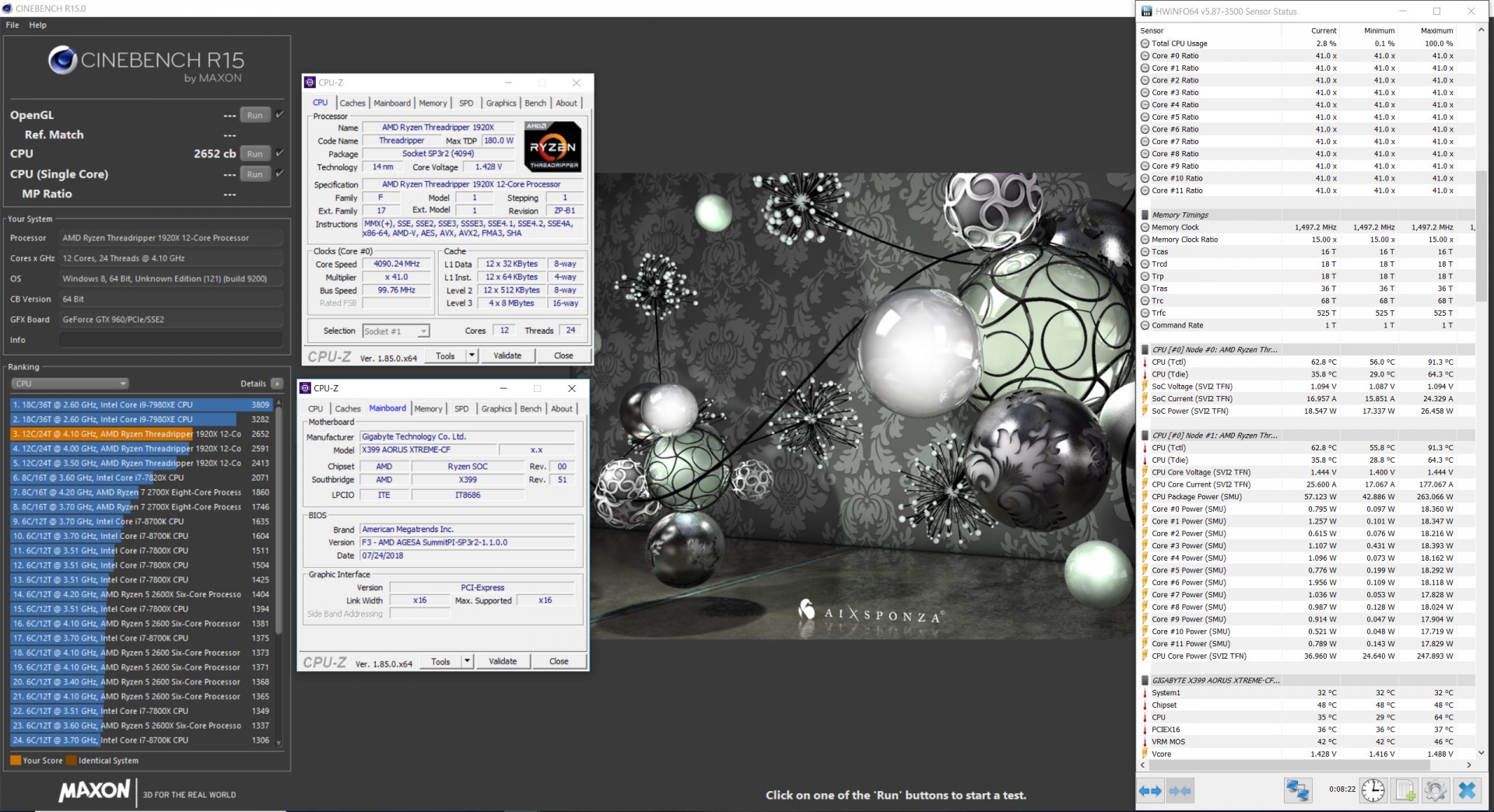The width and height of the screenshot is (1494, 812).
Task: Click the Total CPU Usage sensor icon
Action: click(1145, 44)
